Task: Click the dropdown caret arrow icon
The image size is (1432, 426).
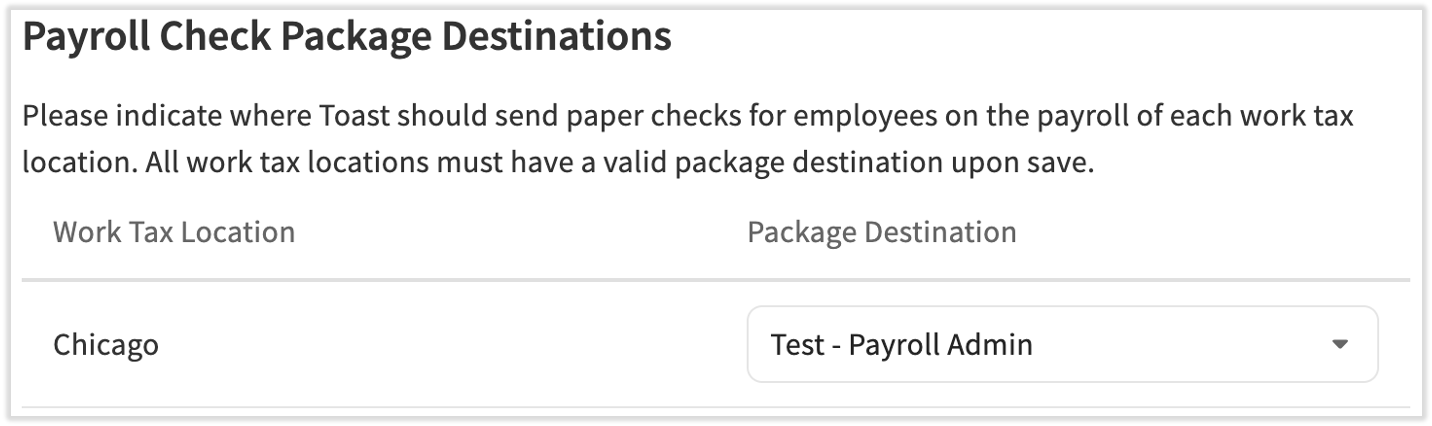Action: pyautogui.click(x=1340, y=345)
